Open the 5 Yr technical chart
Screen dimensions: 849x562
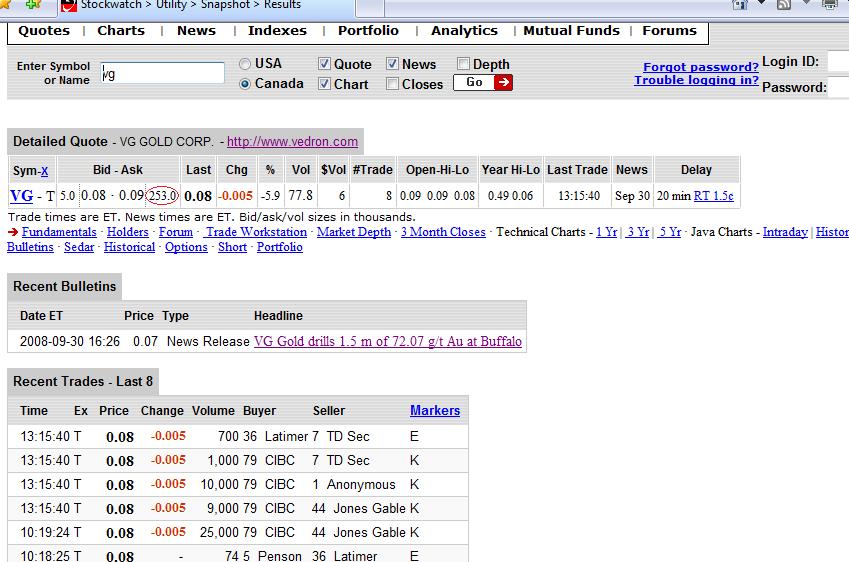click(670, 232)
